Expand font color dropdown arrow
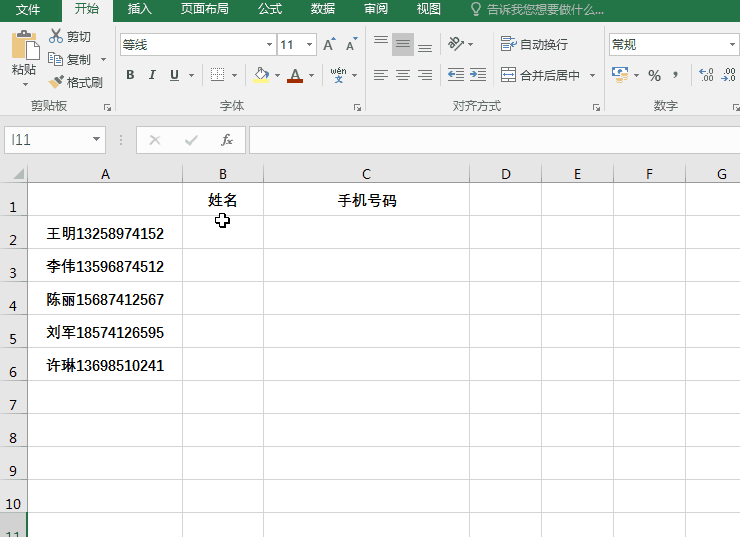 pos(311,75)
